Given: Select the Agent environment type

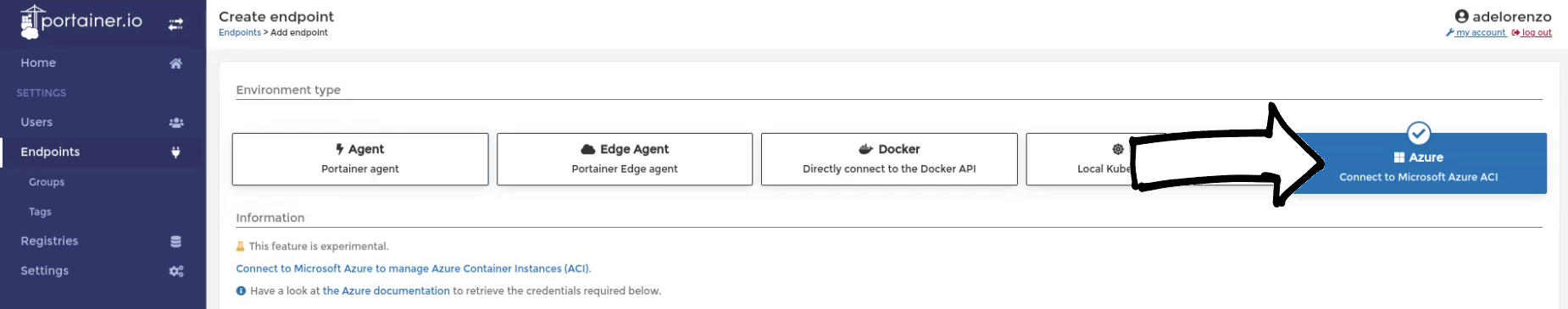Looking at the screenshot, I should [360, 159].
